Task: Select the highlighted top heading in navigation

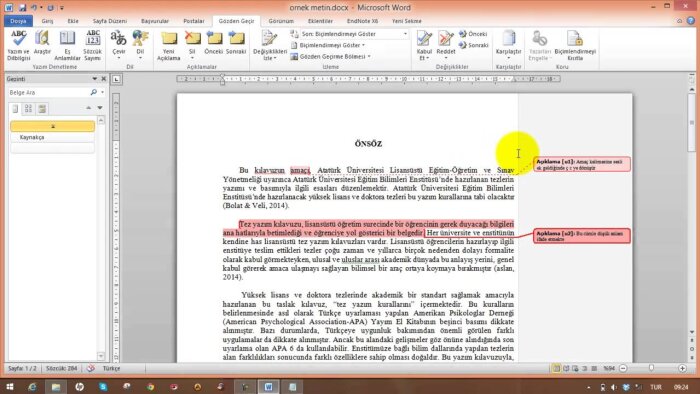Action: (x=52, y=126)
